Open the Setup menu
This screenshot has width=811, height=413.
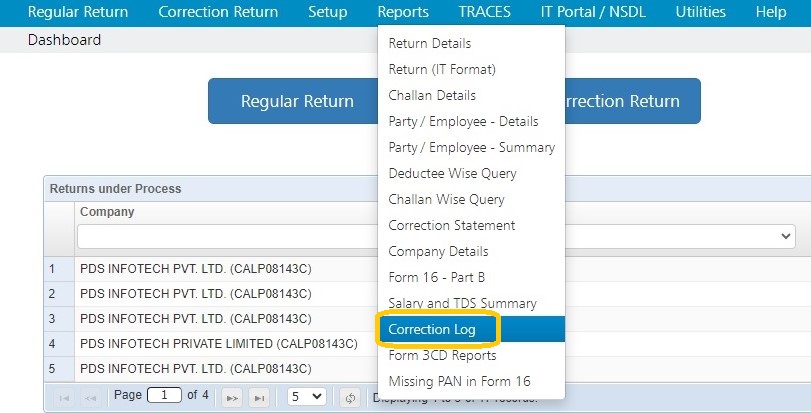[328, 12]
